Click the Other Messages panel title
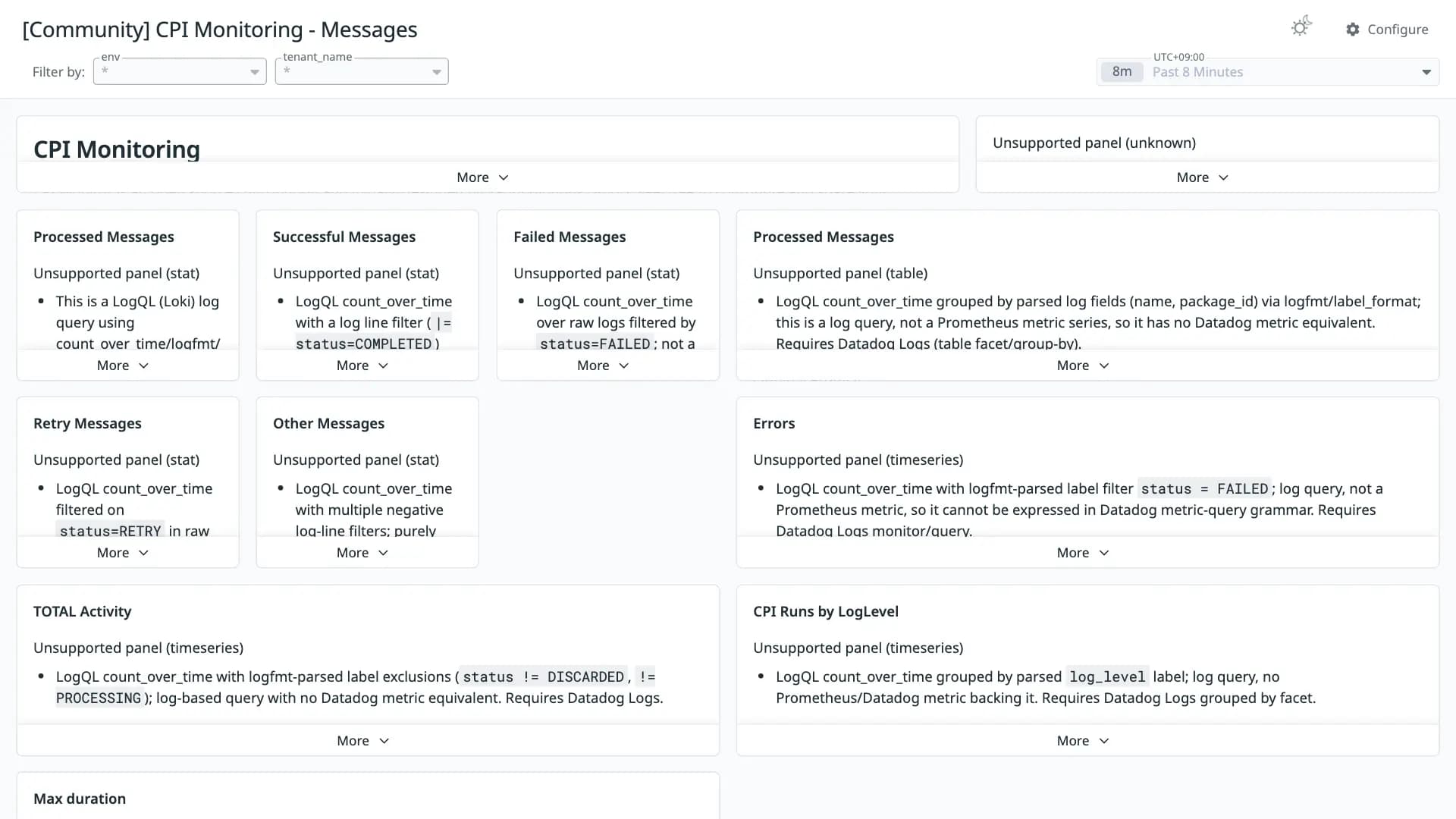The height and width of the screenshot is (819, 1456). [x=328, y=423]
